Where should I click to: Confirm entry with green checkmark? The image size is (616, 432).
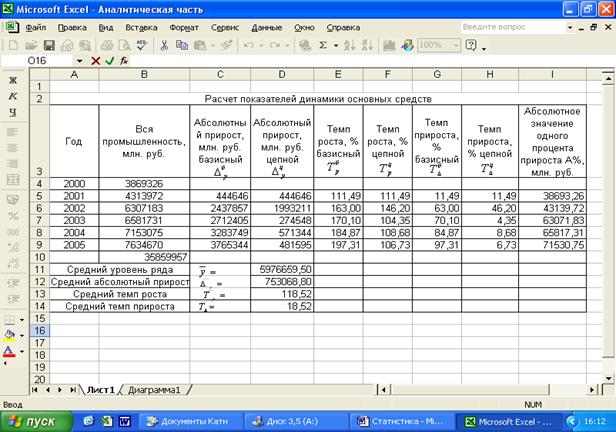tap(110, 61)
